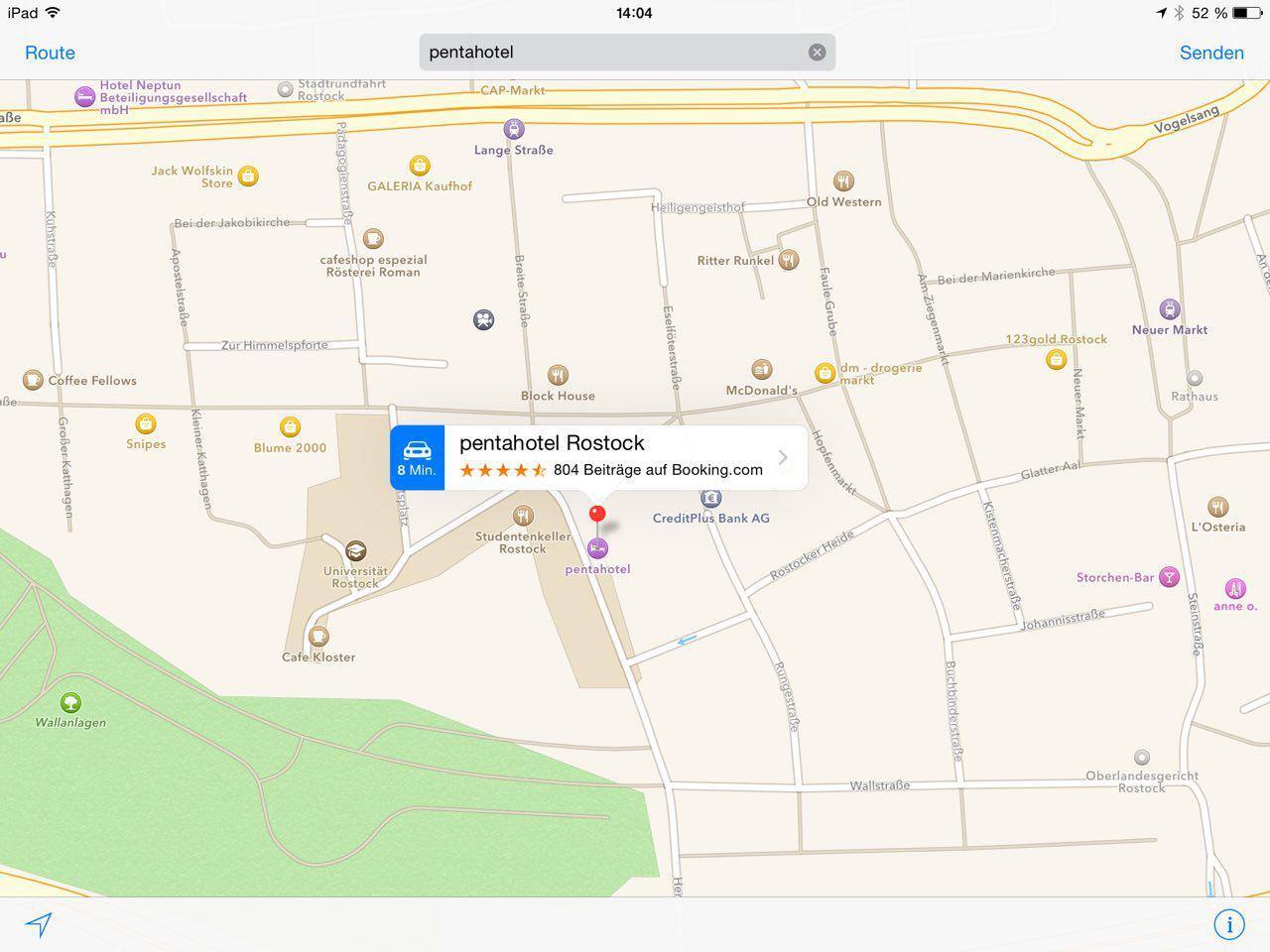The image size is (1270, 952).
Task: Clear the pentahotel search text
Action: tap(817, 53)
